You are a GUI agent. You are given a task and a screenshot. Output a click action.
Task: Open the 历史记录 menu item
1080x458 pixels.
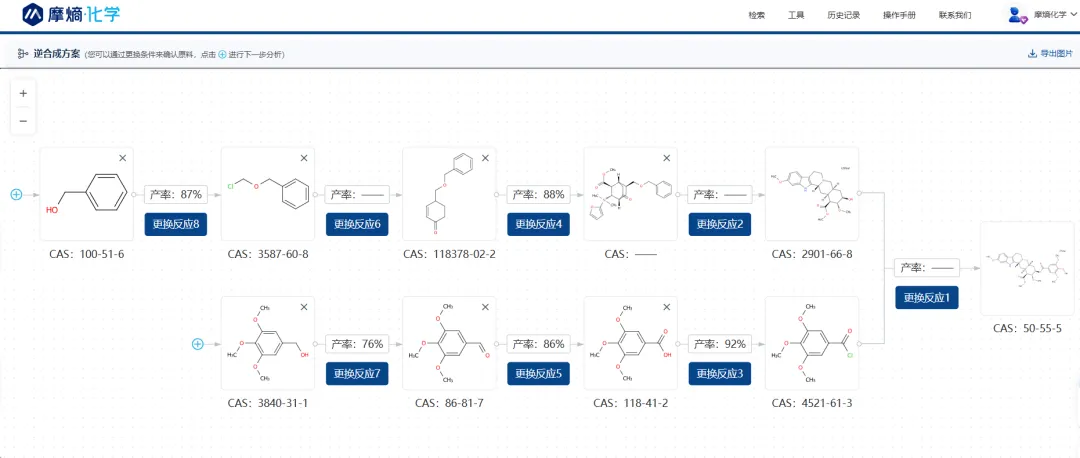843,15
